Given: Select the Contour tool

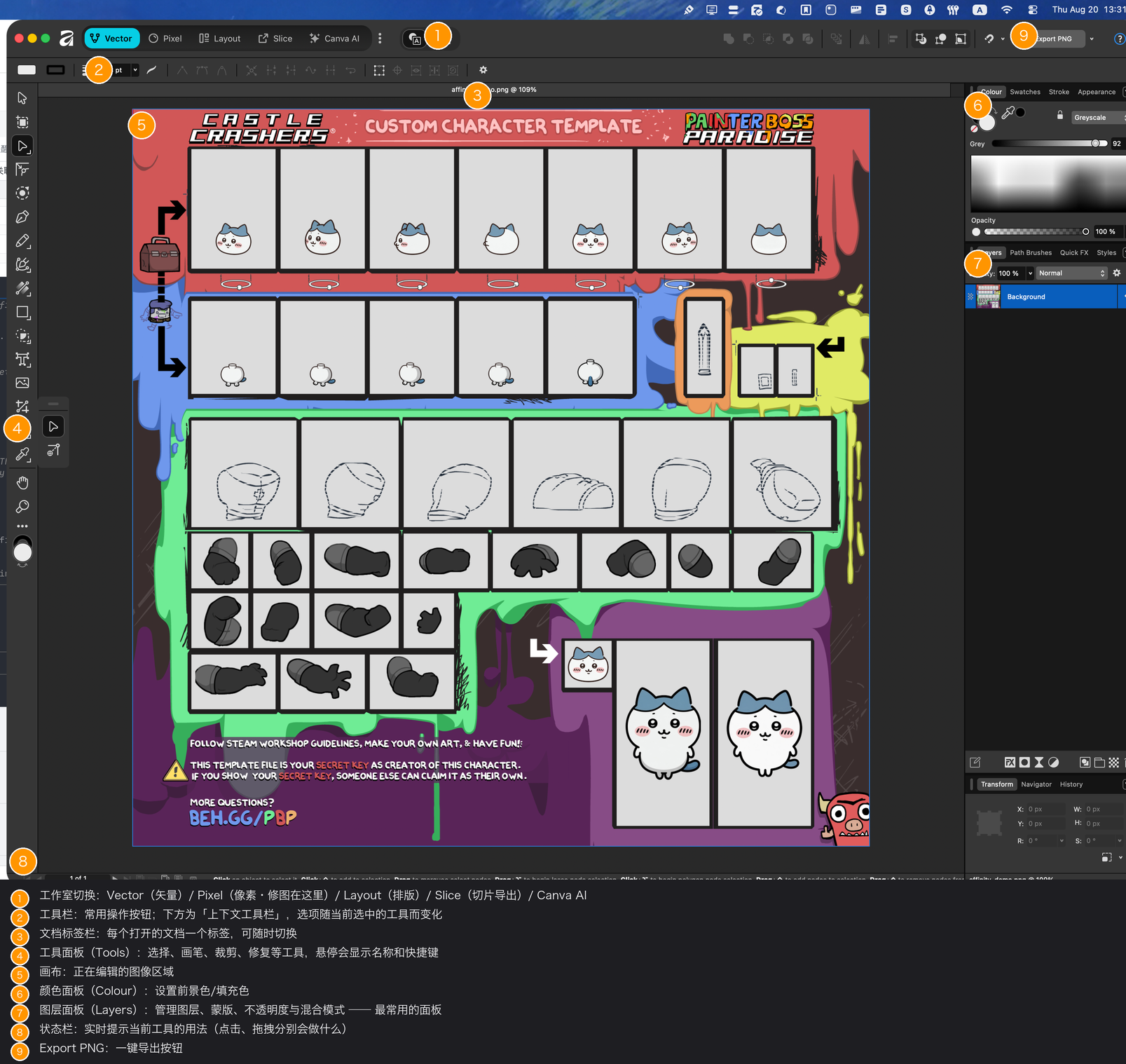Looking at the screenshot, I should click(x=22, y=193).
